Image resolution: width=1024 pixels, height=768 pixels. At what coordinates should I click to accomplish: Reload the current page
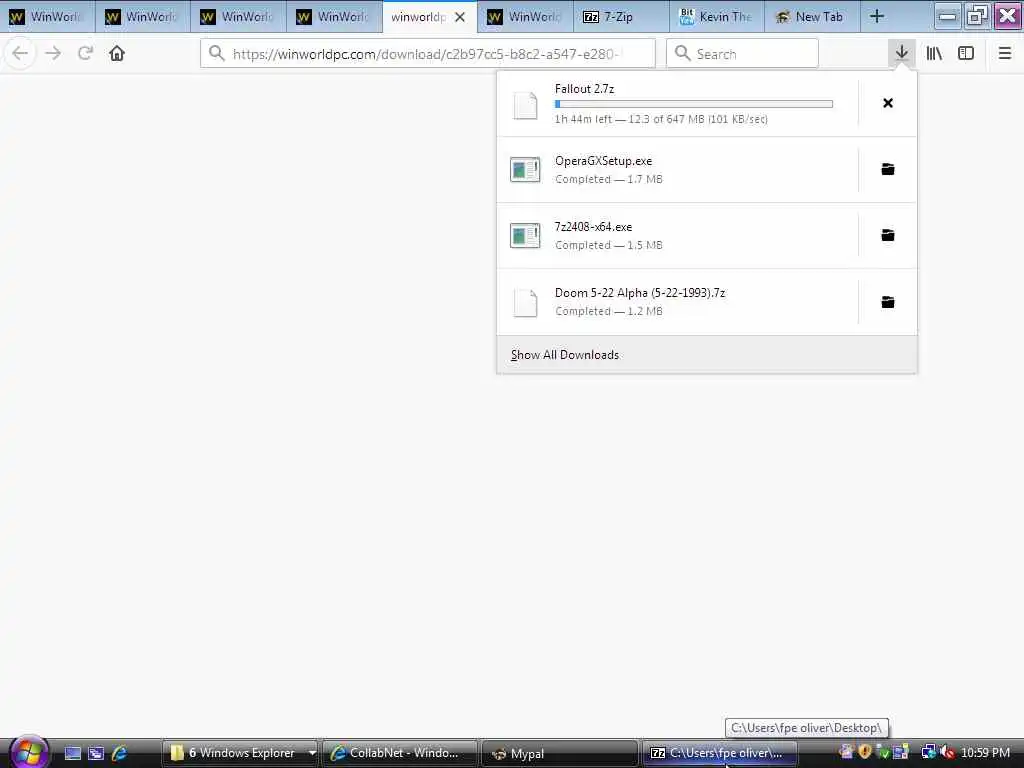click(85, 54)
